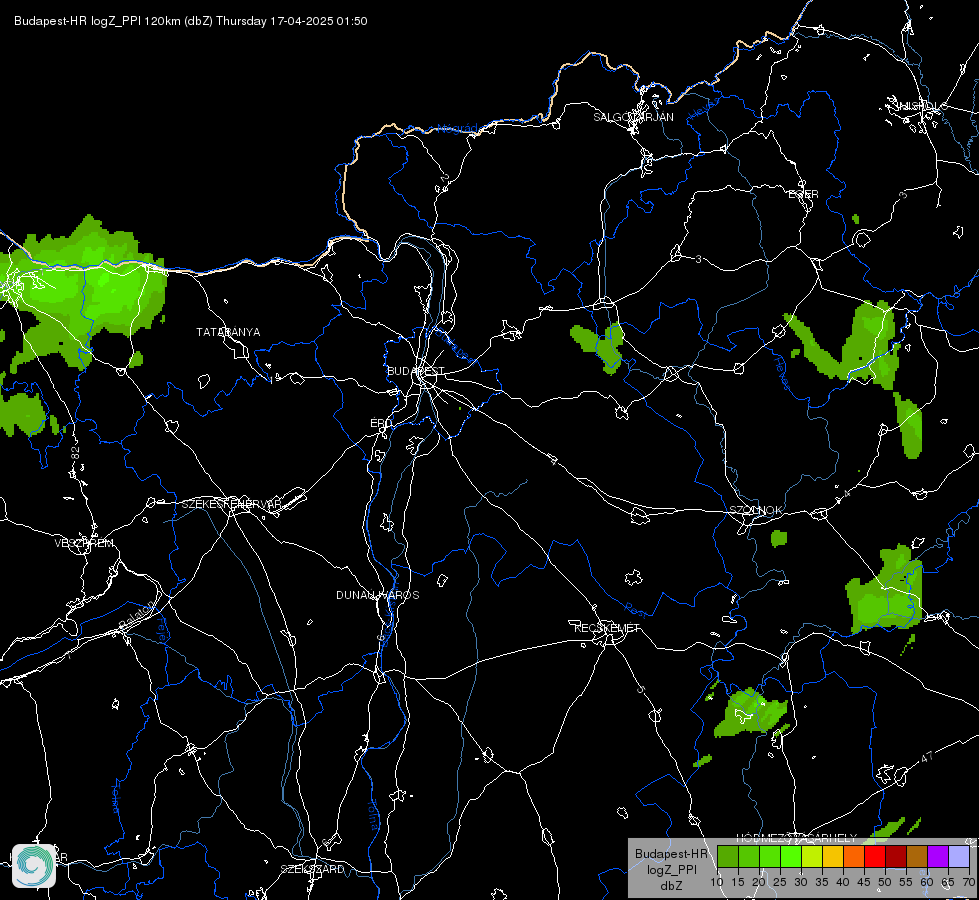
Task: Click the legend scale value 25
Action: [x=779, y=882]
